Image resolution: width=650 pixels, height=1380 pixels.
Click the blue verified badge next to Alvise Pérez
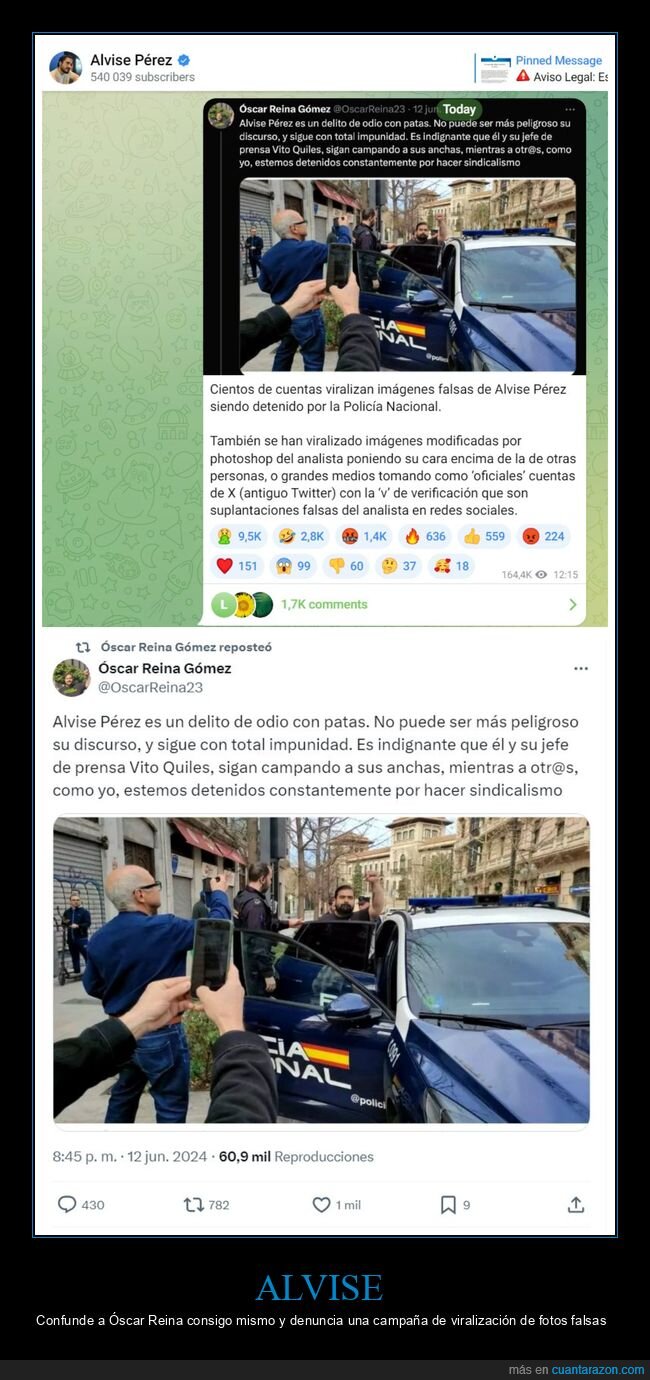pyautogui.click(x=184, y=60)
